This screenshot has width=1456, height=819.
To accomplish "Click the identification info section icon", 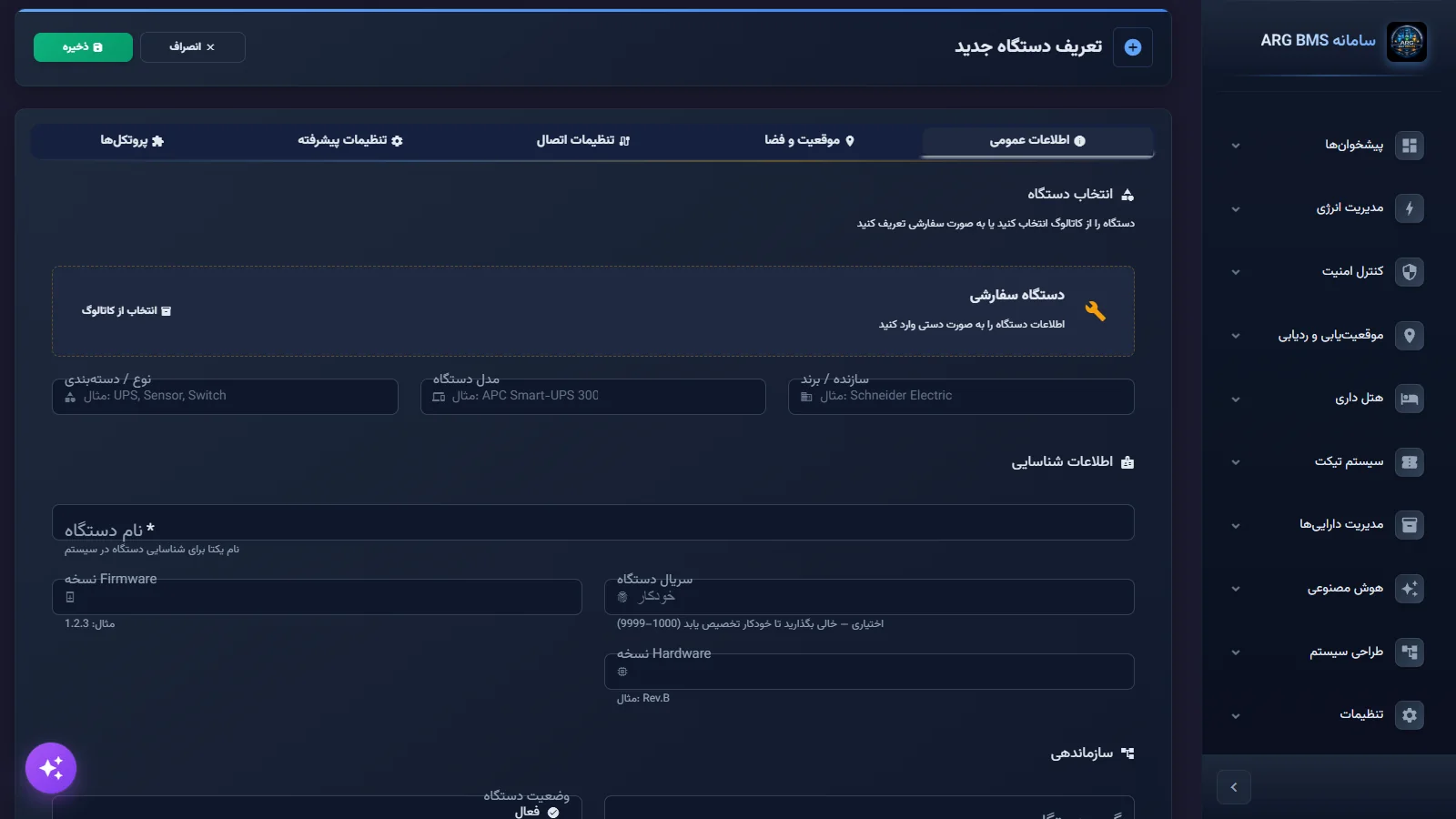I will pos(1127,462).
